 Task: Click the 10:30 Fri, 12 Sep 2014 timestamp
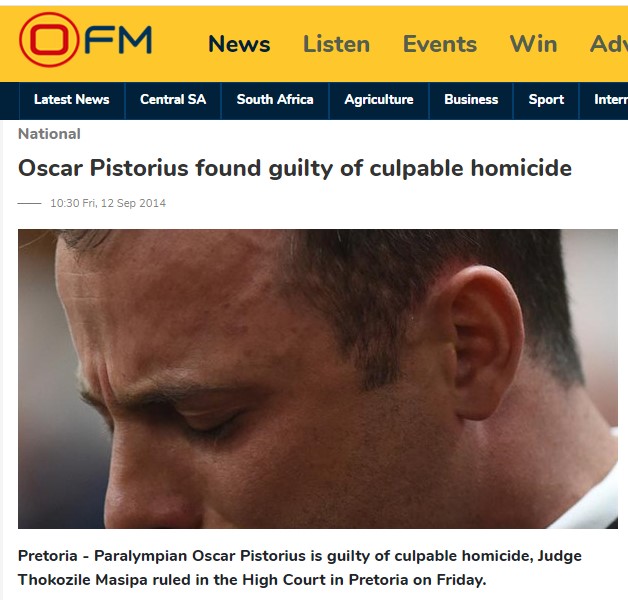[108, 203]
